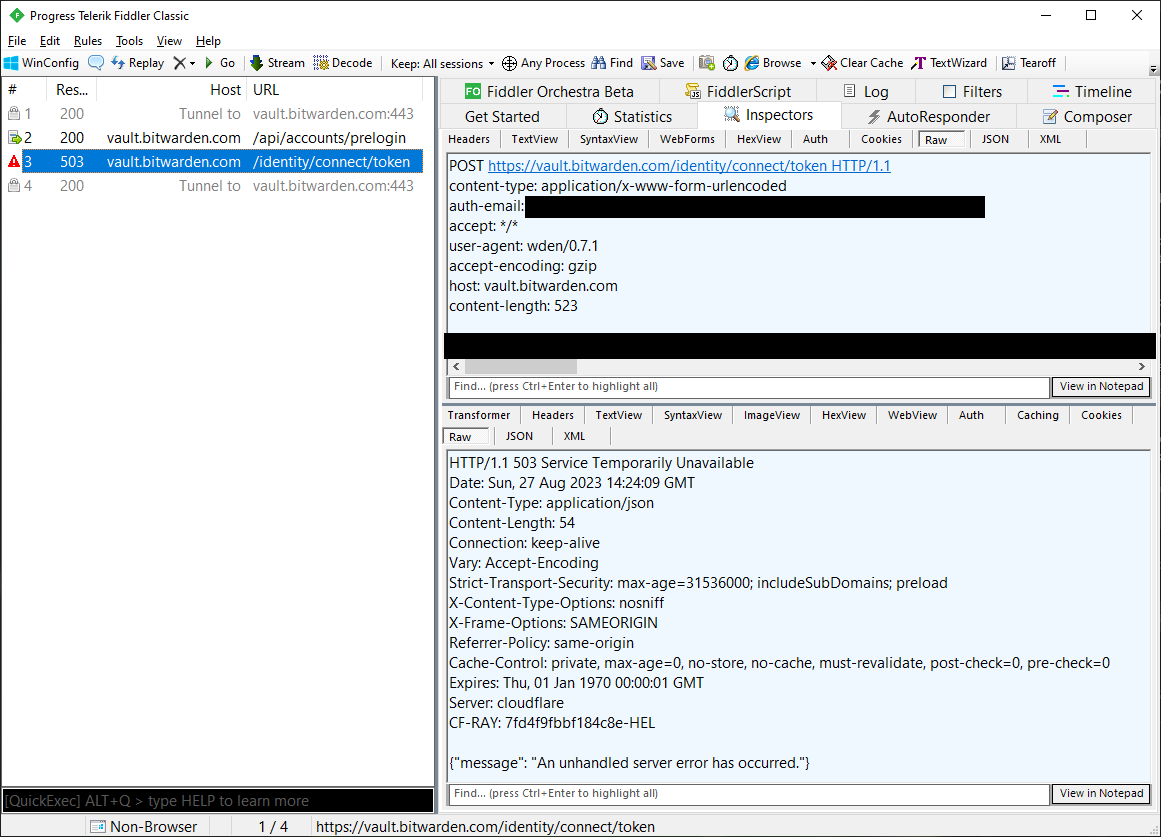
Task: Click View in Notepad for the response
Action: (1101, 793)
